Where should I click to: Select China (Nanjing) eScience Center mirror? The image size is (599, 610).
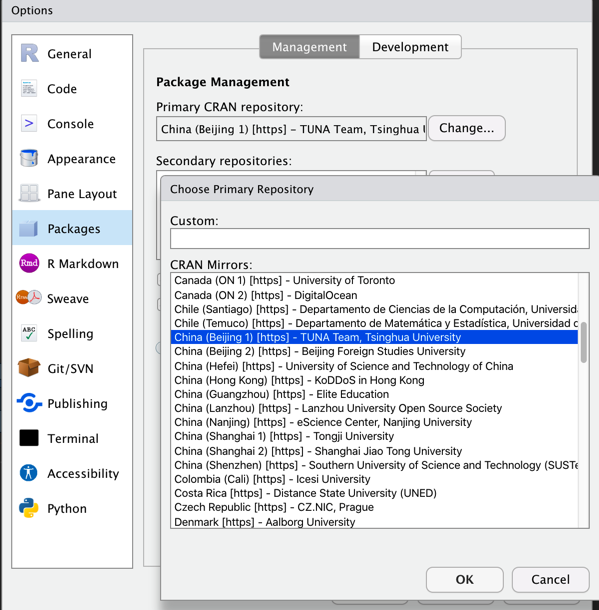click(374, 422)
